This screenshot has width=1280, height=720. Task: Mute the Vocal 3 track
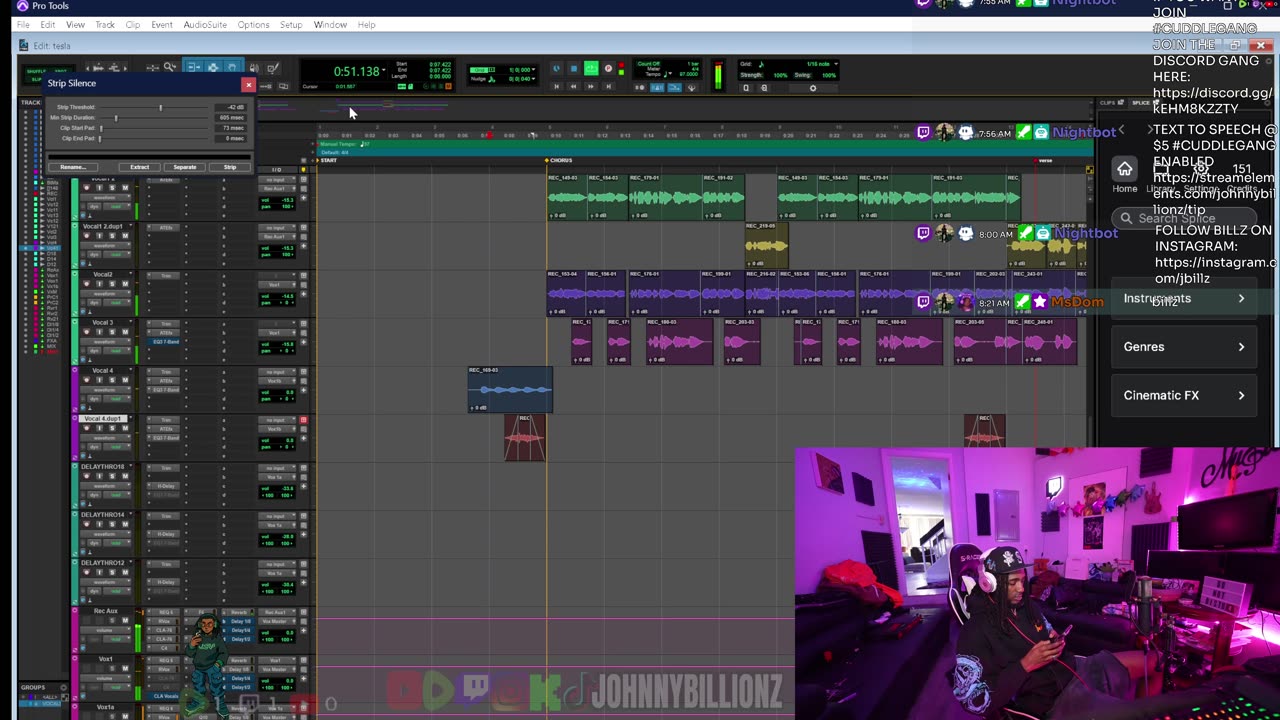coord(125,332)
